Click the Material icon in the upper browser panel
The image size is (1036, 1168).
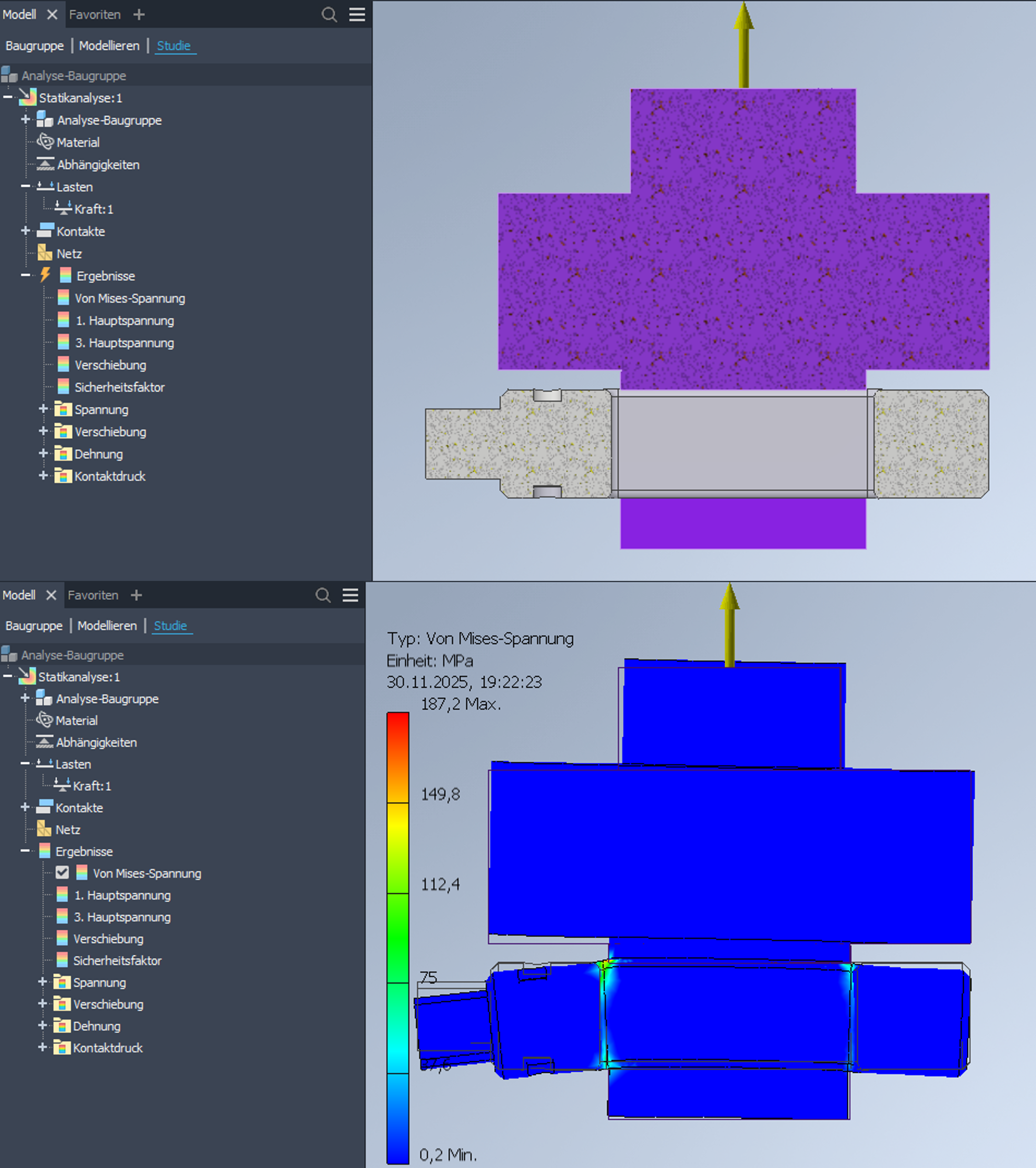pyautogui.click(x=45, y=142)
